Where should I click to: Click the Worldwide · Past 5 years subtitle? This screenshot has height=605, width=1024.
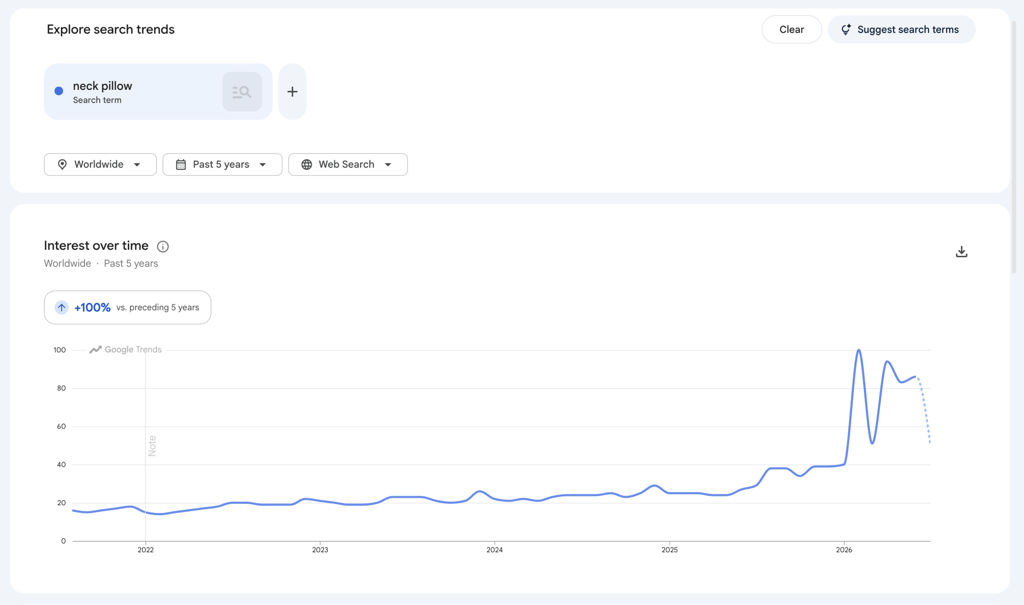click(x=101, y=263)
